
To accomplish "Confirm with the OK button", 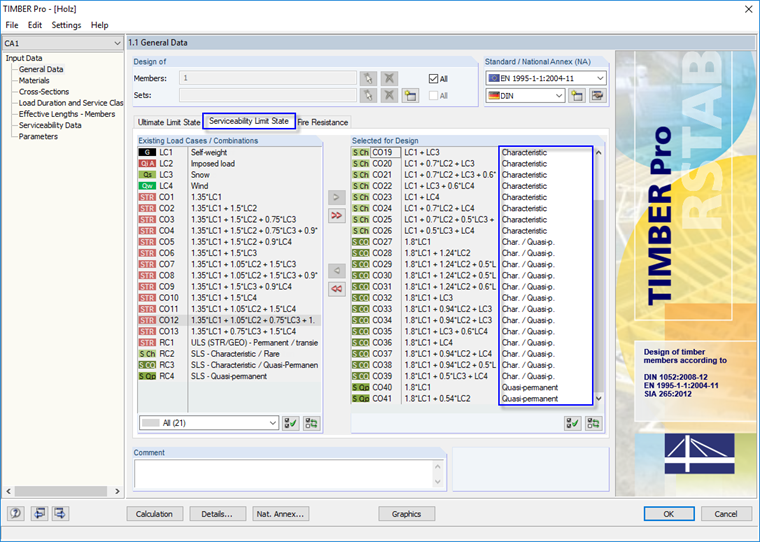I will [669, 514].
